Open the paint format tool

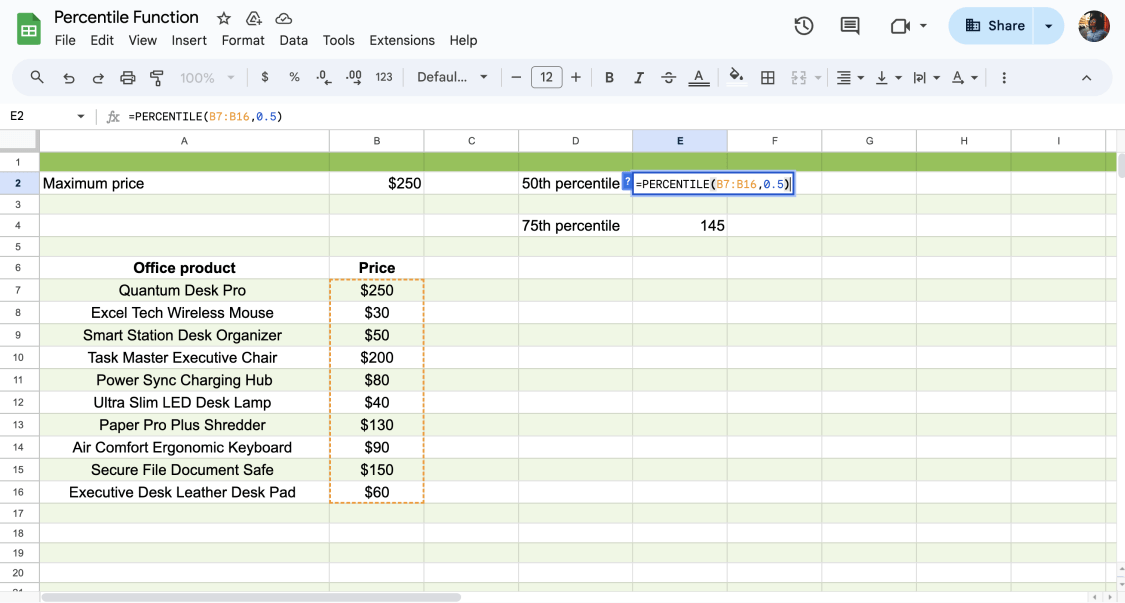pyautogui.click(x=157, y=77)
